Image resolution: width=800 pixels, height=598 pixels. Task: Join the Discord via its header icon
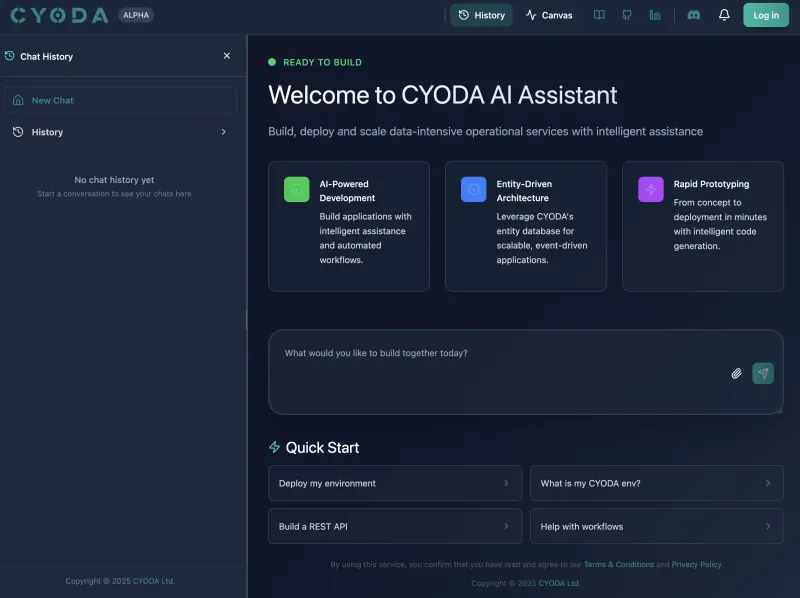(692, 15)
